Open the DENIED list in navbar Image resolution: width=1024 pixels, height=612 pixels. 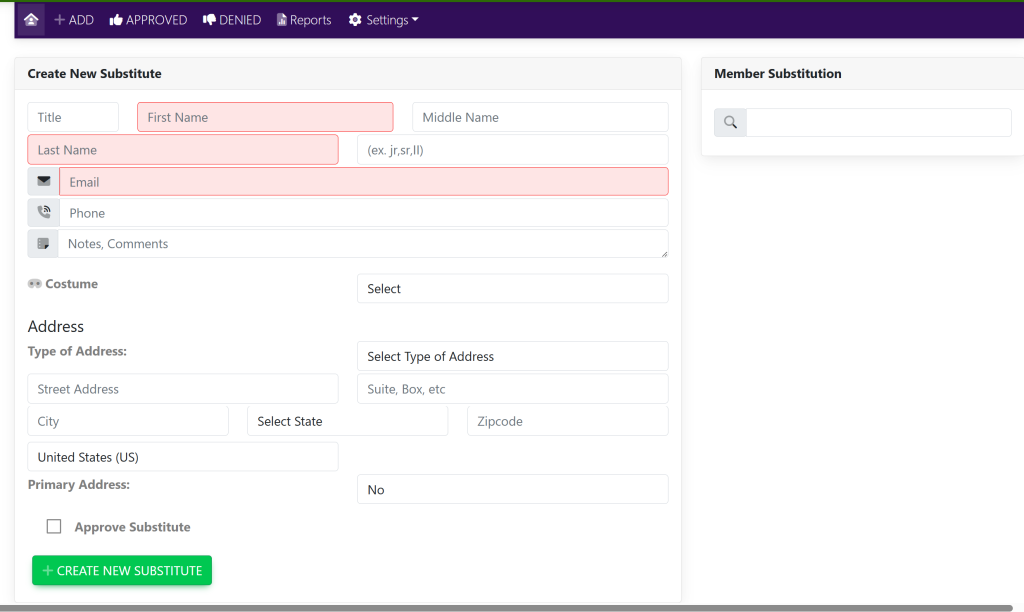pos(232,20)
